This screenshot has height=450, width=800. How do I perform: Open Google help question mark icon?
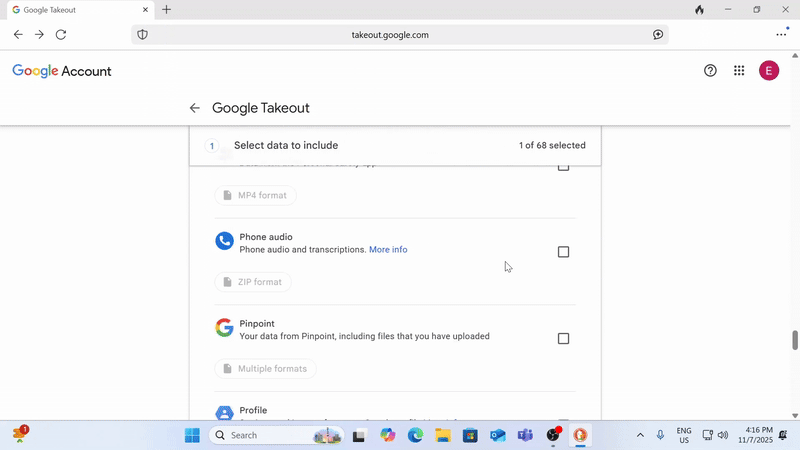[710, 71]
